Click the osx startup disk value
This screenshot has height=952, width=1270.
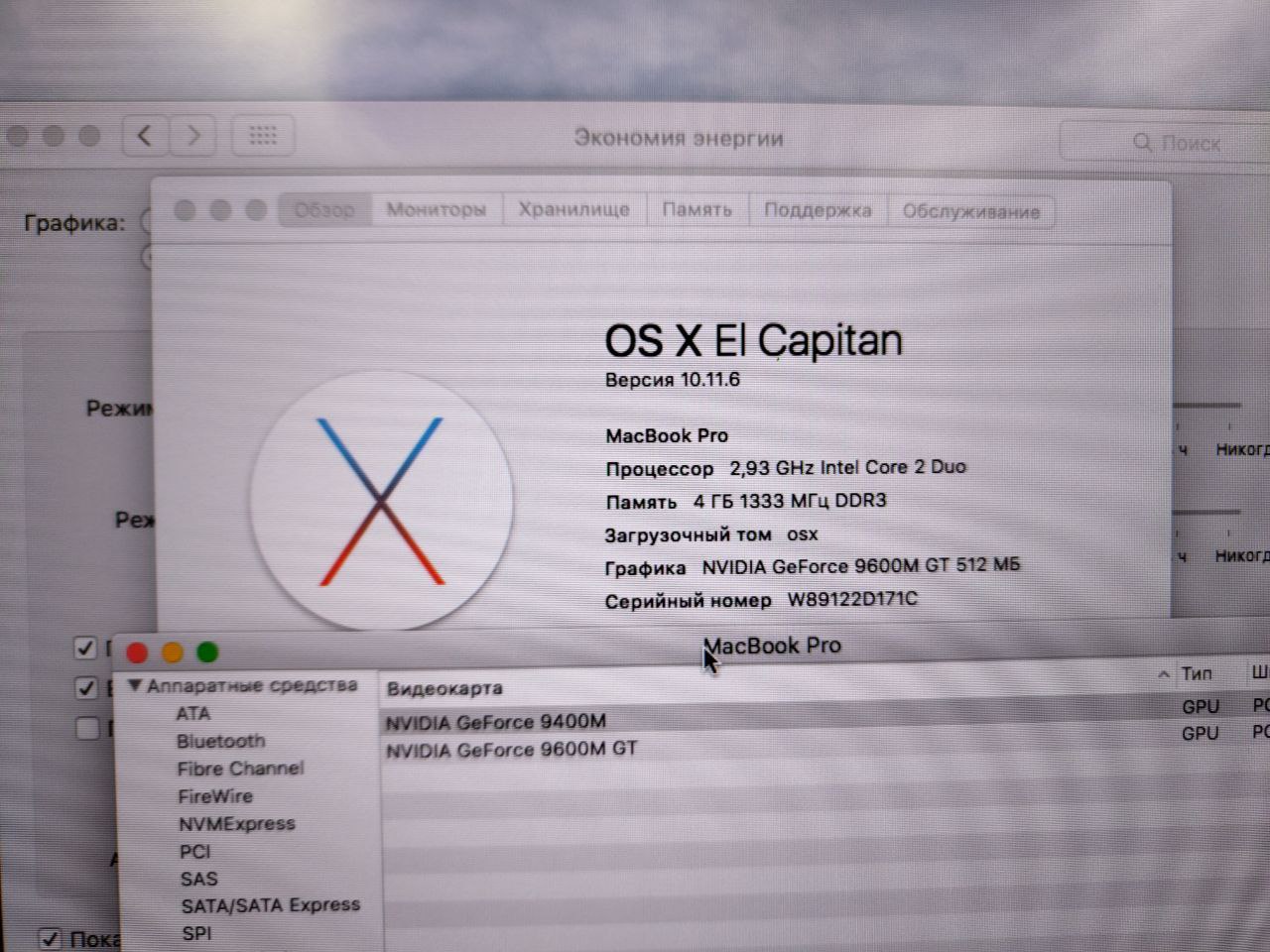(803, 535)
